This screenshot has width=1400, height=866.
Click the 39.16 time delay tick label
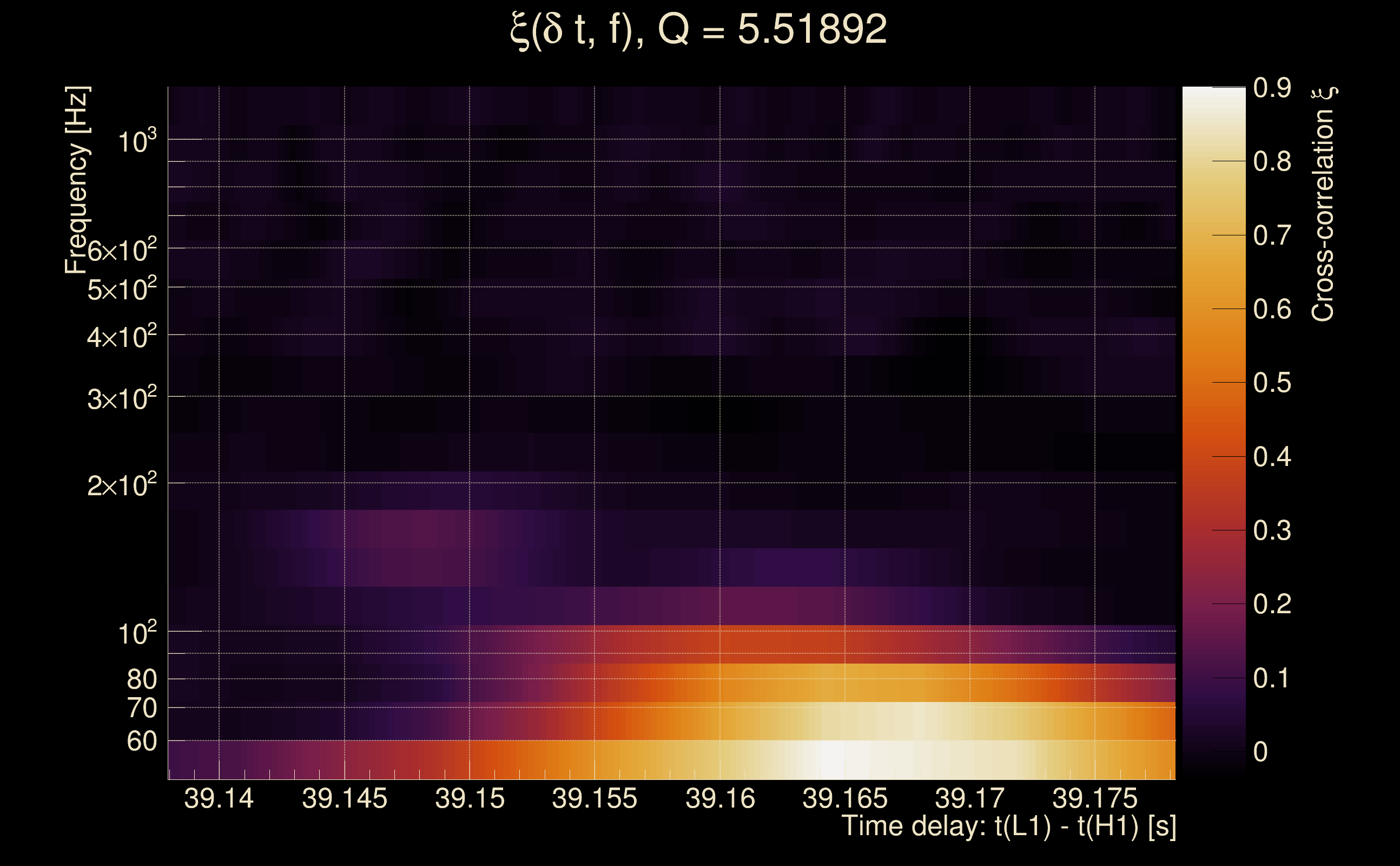coord(720,798)
